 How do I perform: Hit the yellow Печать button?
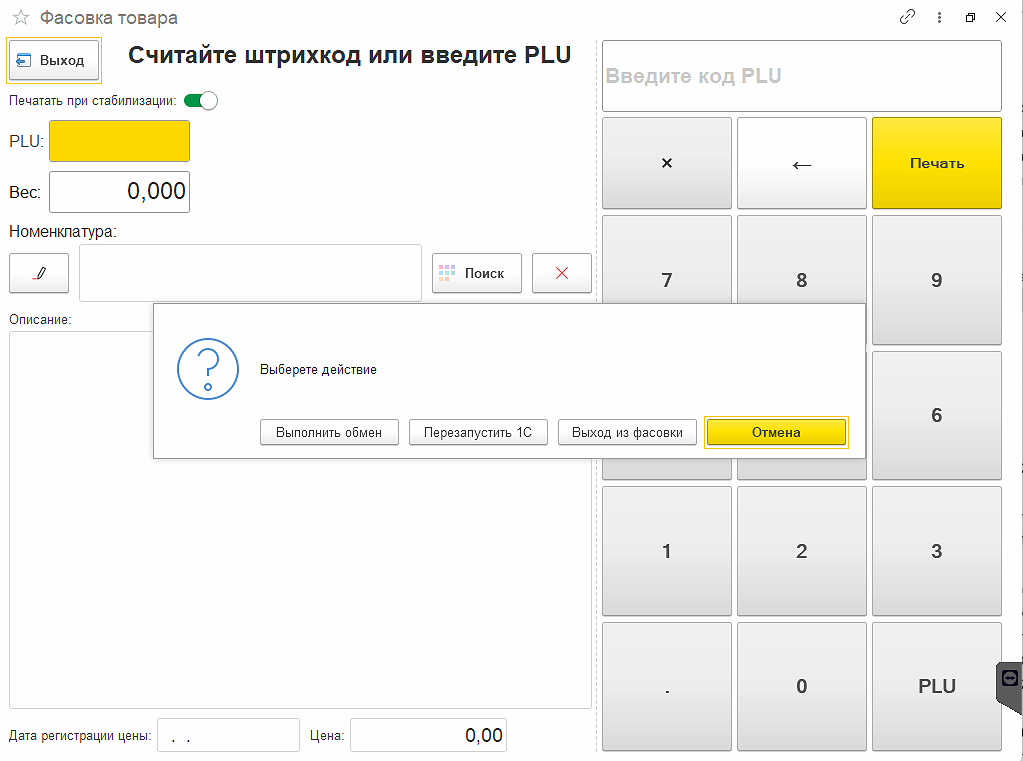coord(937,163)
